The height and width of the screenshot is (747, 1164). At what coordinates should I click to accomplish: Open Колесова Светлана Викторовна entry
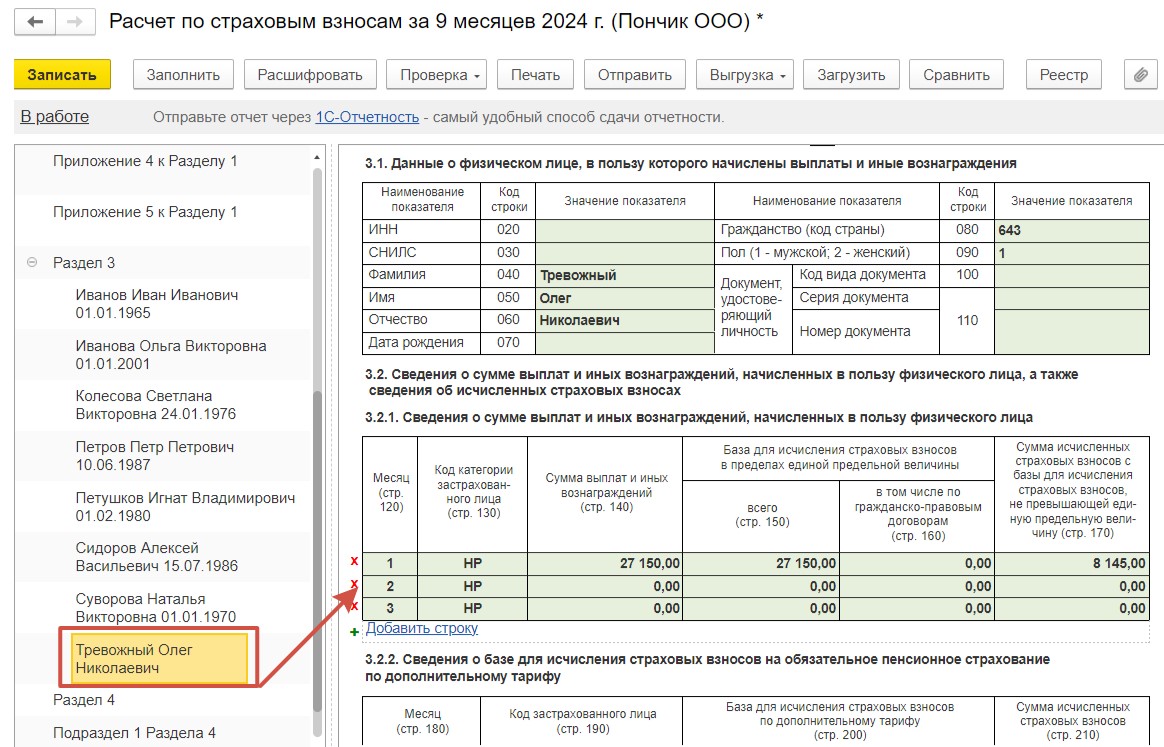156,405
